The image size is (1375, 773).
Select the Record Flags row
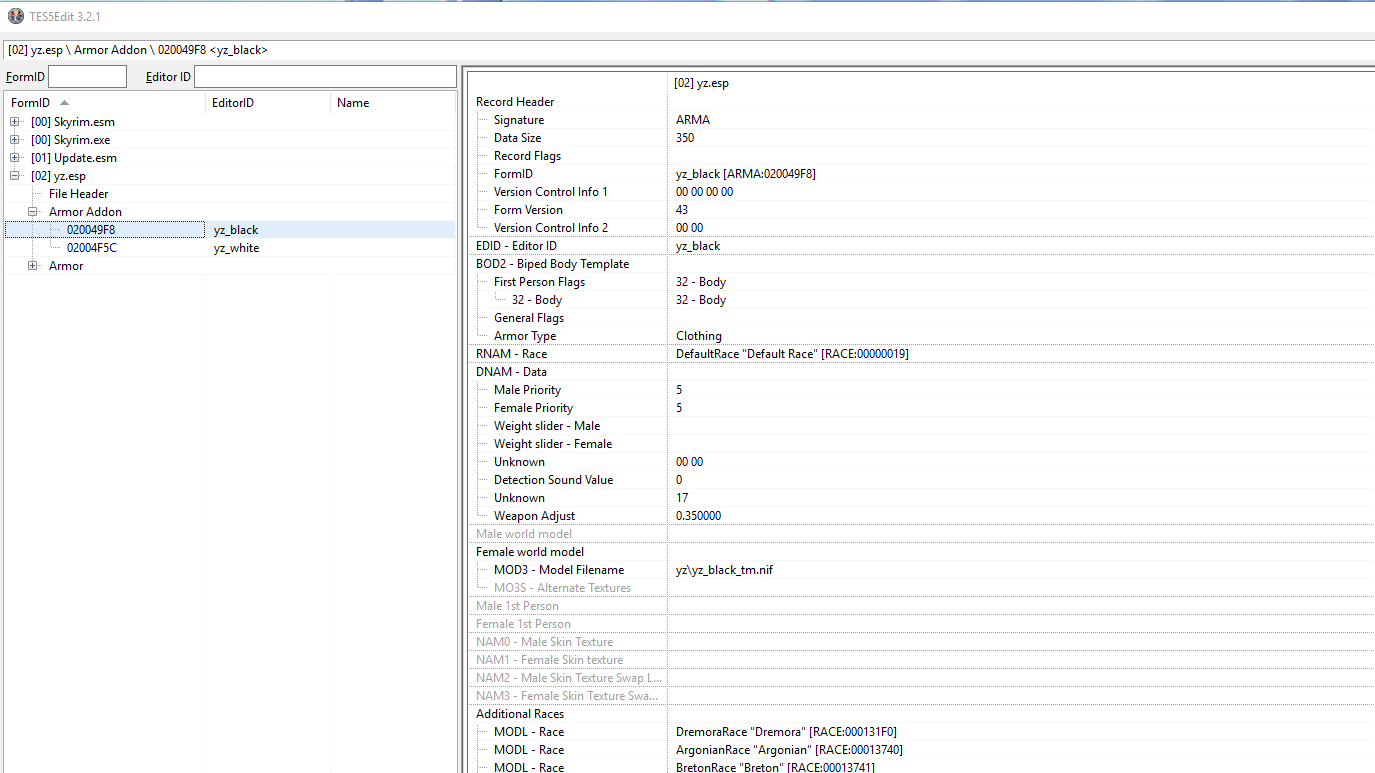[x=920, y=156]
